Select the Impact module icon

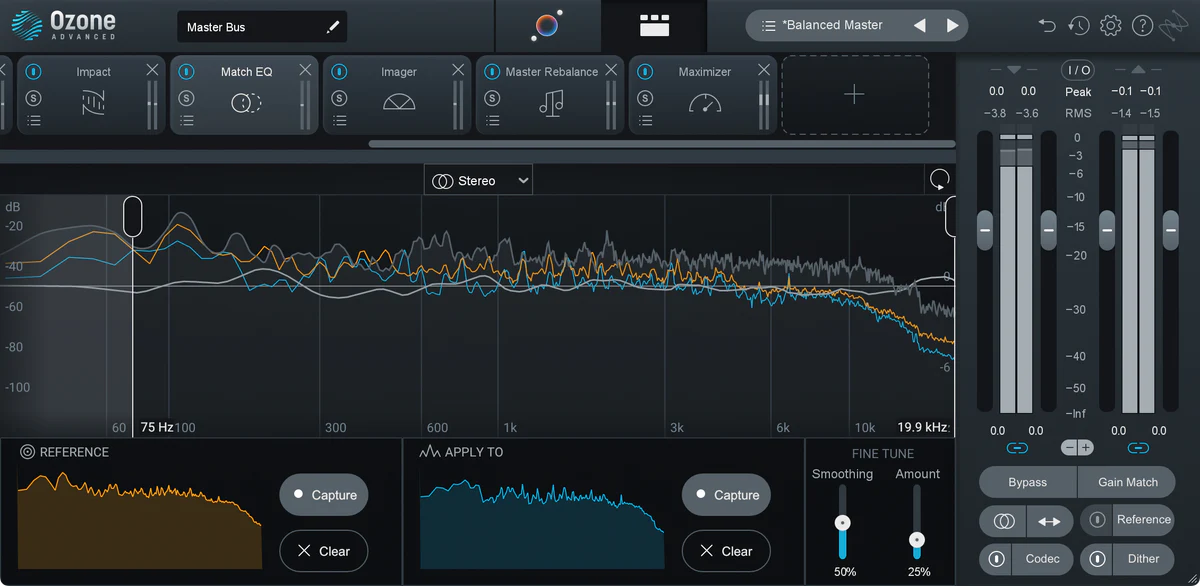pyautogui.click(x=93, y=102)
